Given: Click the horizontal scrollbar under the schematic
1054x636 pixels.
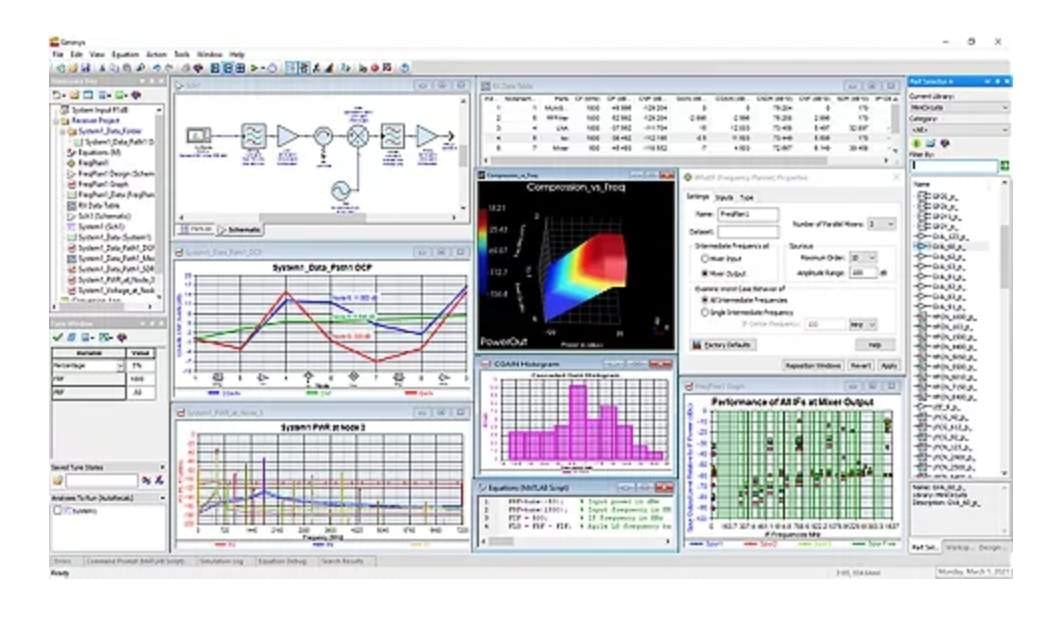Looking at the screenshot, I should (319, 218).
